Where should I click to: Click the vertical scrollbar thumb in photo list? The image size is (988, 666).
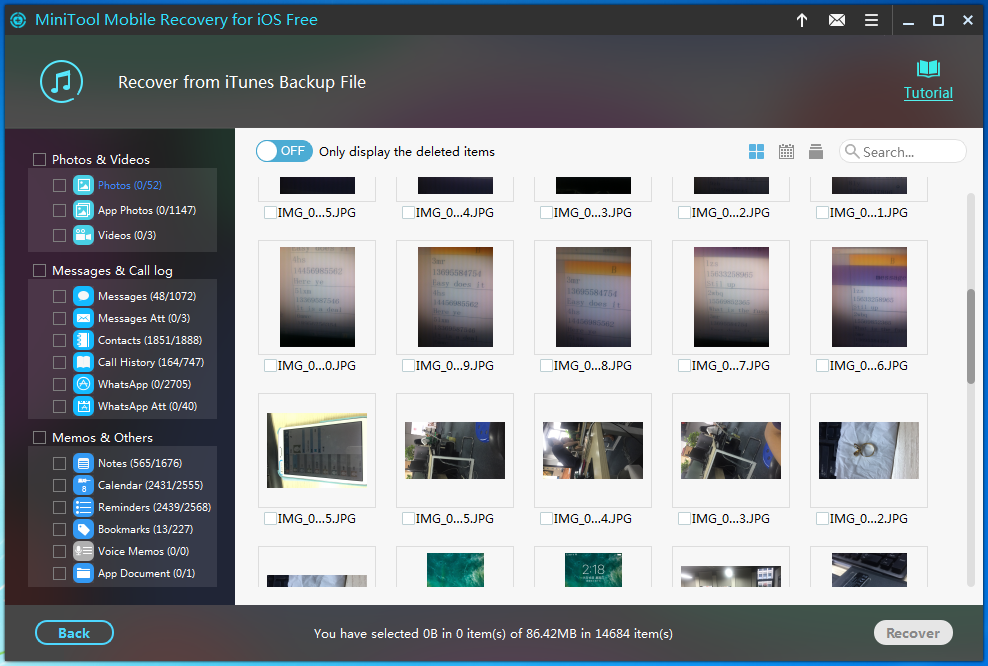[971, 336]
